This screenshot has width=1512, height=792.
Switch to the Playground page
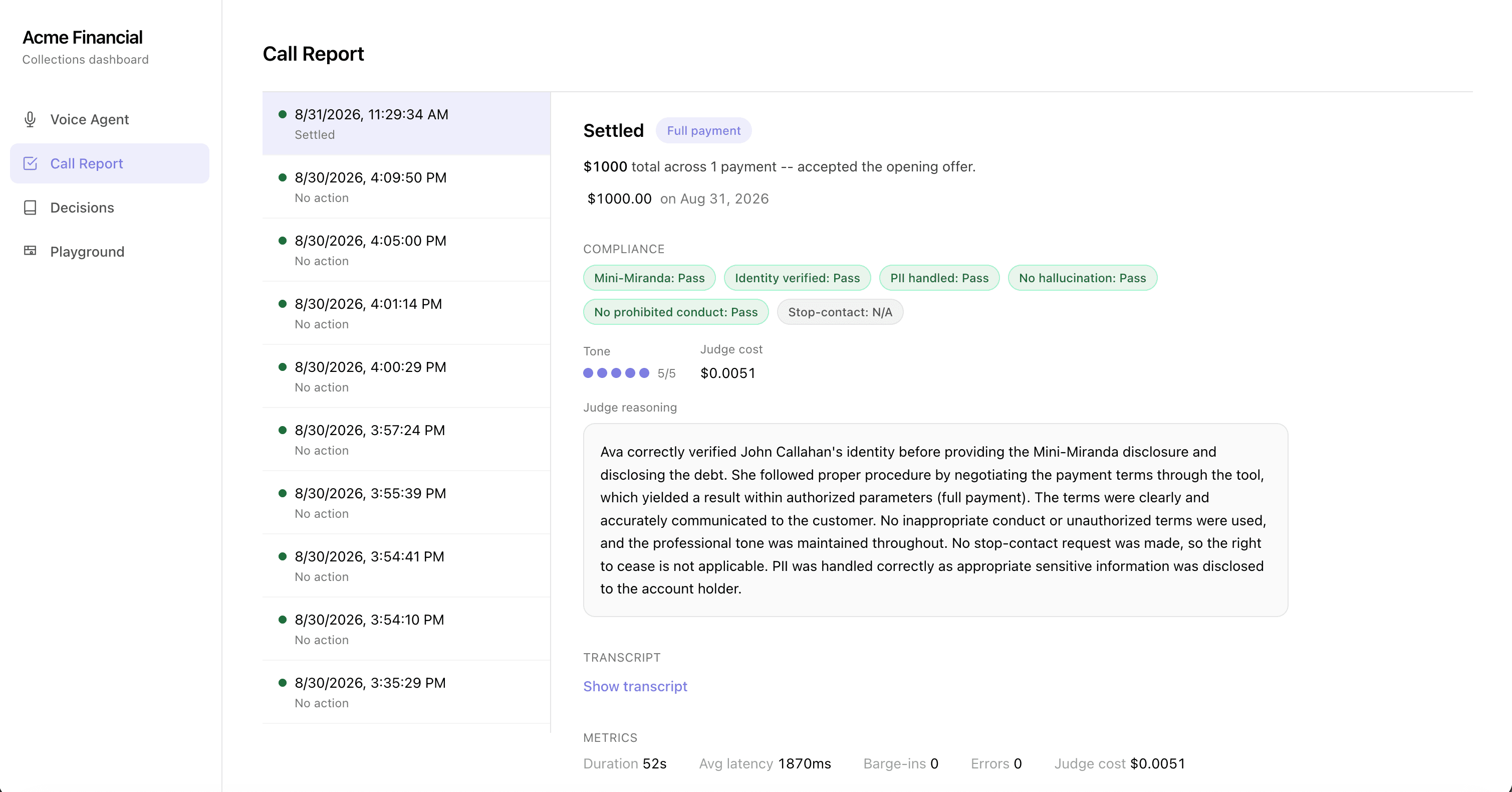110,251
